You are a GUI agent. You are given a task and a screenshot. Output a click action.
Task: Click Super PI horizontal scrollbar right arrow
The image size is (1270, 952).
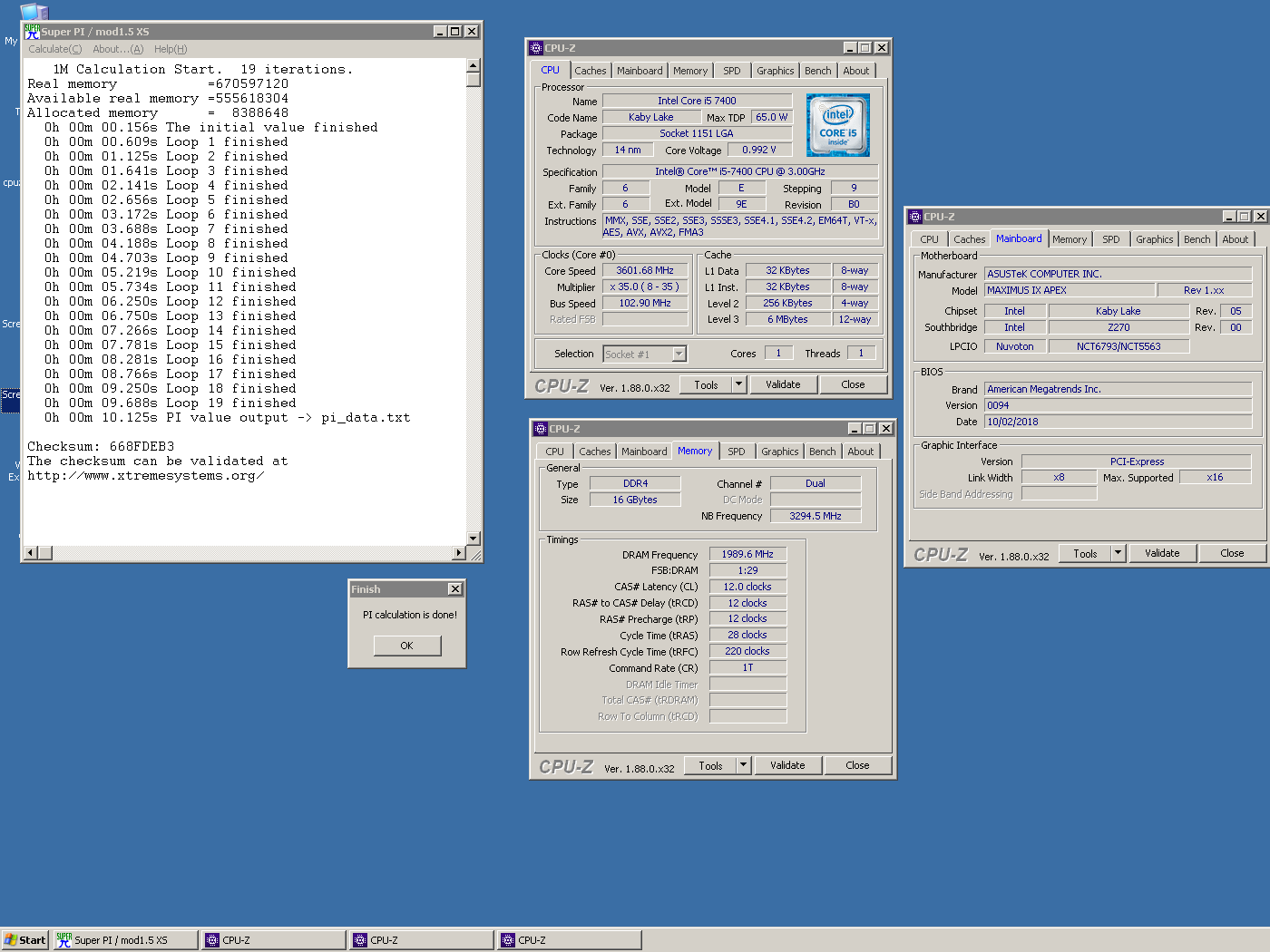tap(458, 552)
